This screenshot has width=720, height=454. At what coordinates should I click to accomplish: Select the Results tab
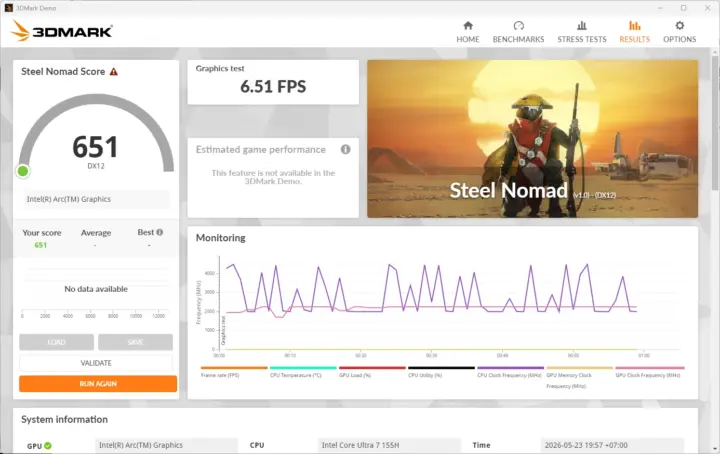tap(635, 32)
